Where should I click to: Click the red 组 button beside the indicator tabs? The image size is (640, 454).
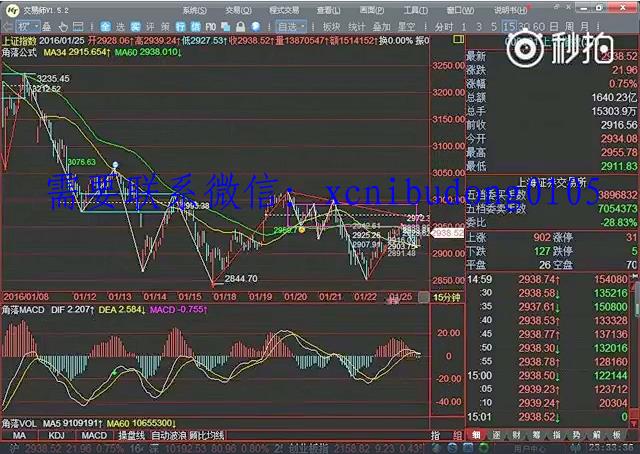click(x=458, y=436)
